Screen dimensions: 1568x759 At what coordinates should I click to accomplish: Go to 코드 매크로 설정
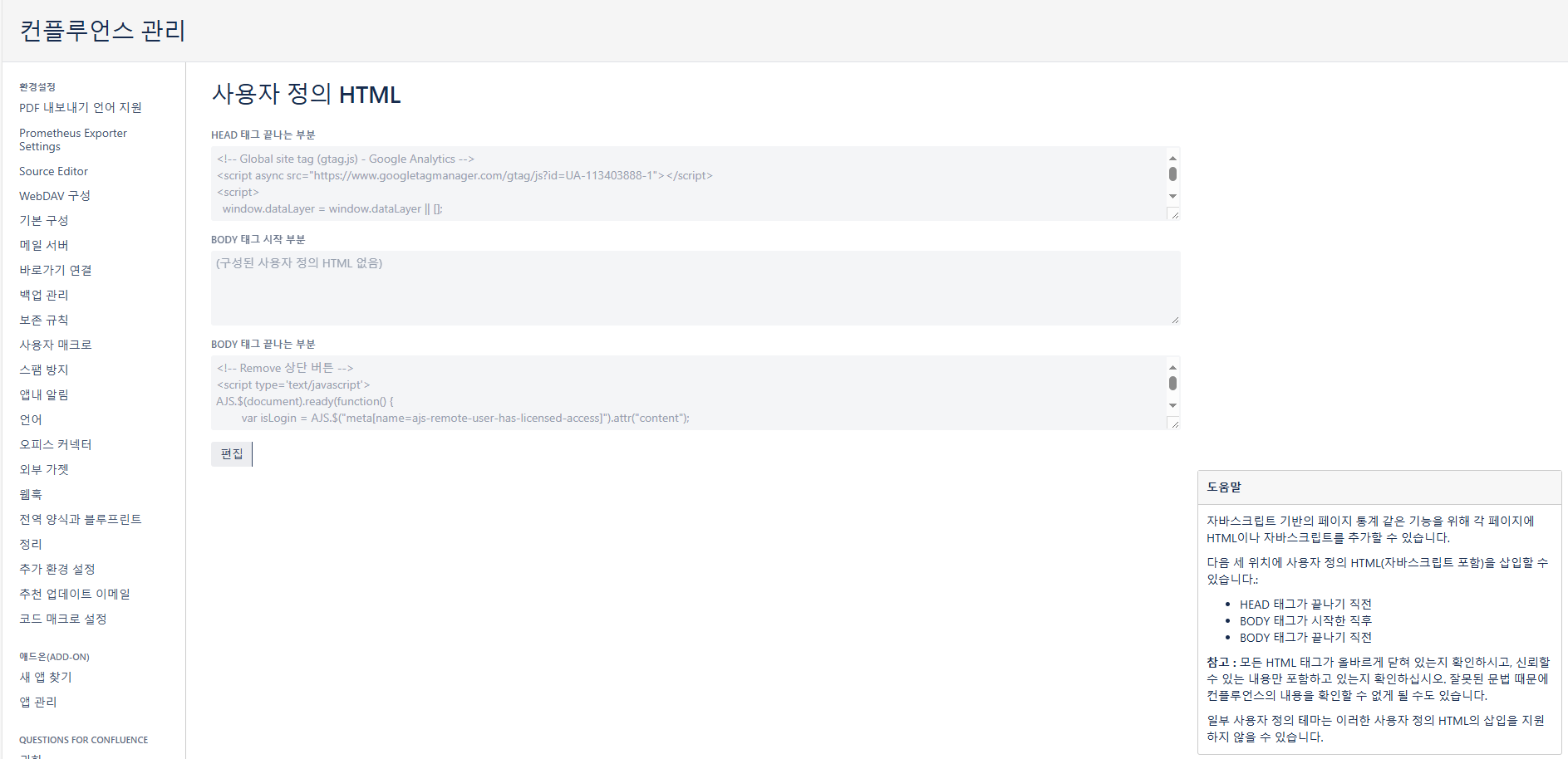pos(63,619)
